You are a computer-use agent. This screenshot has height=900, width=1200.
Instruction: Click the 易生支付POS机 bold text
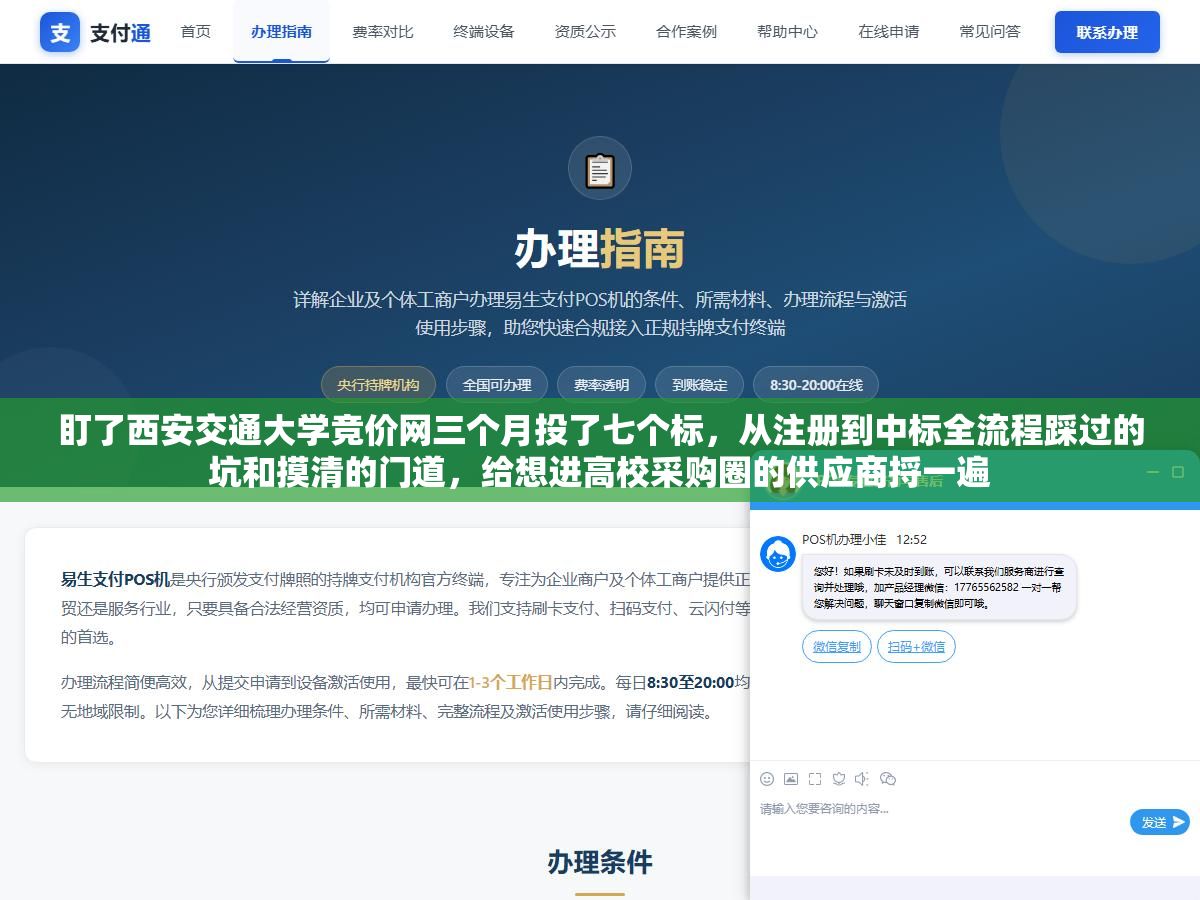(x=115, y=579)
